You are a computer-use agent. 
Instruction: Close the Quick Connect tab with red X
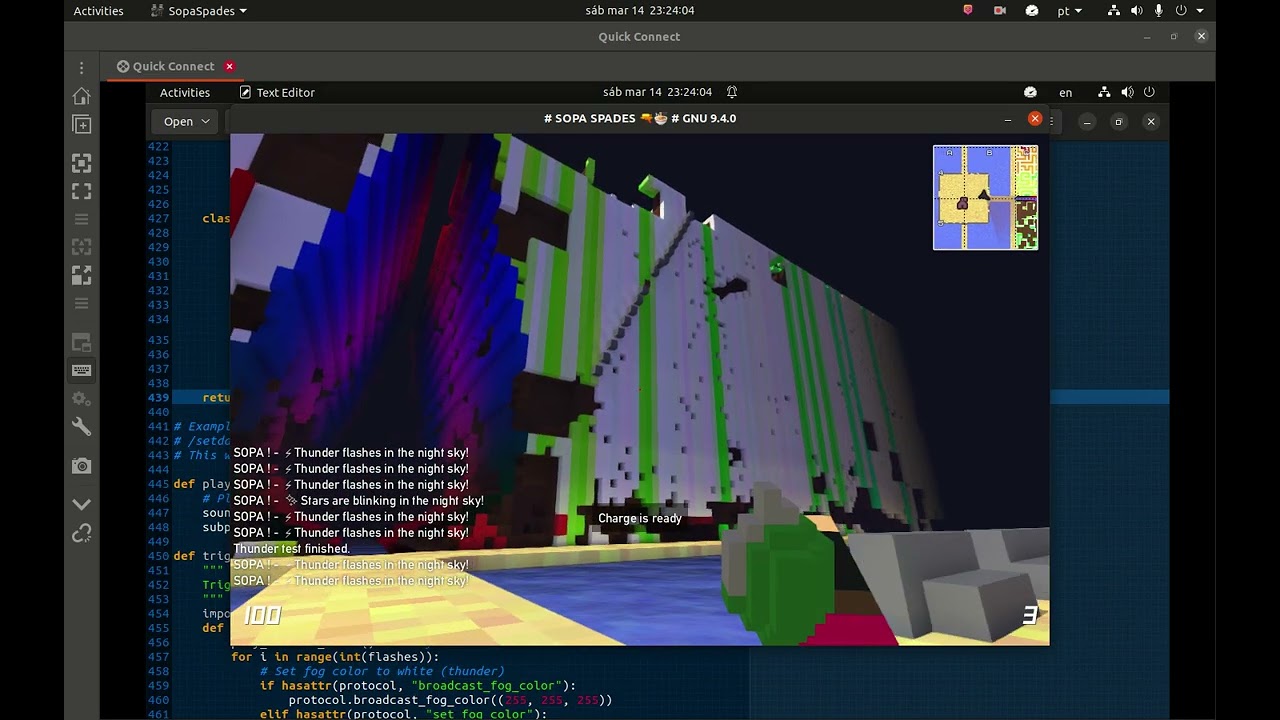coord(229,66)
